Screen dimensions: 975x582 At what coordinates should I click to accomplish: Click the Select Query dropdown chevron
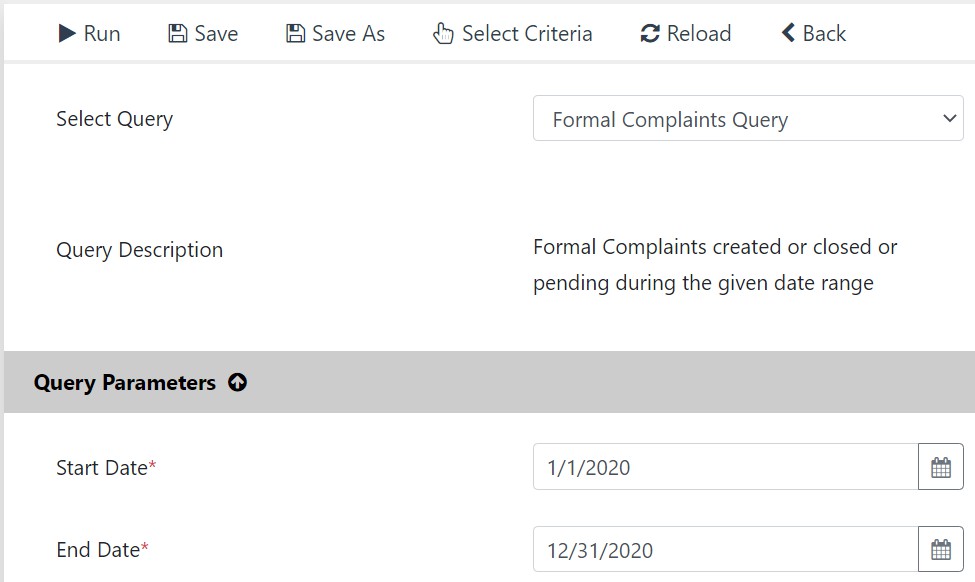949,118
